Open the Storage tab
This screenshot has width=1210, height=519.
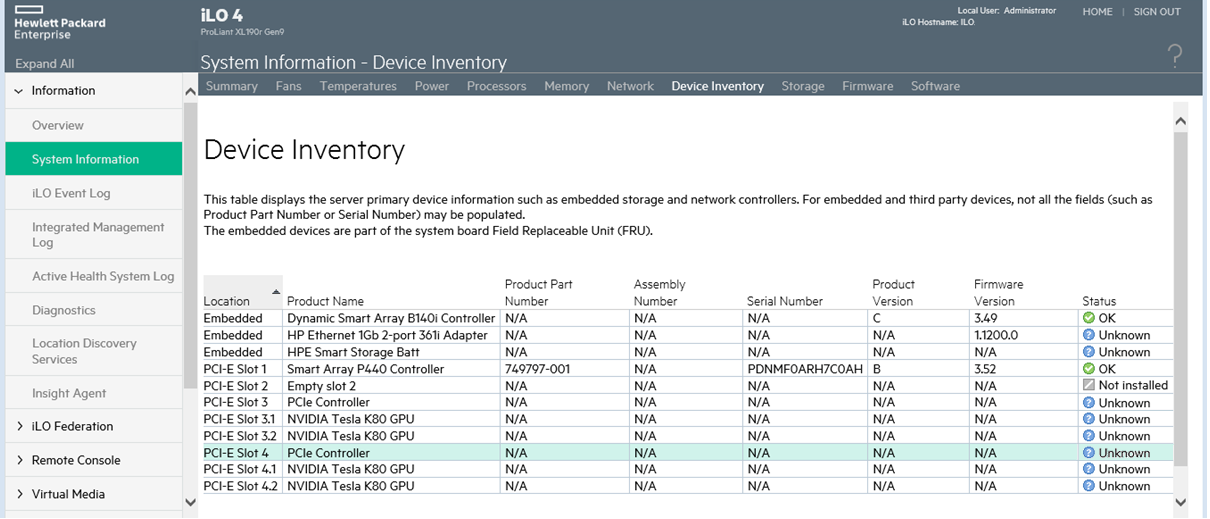click(802, 86)
